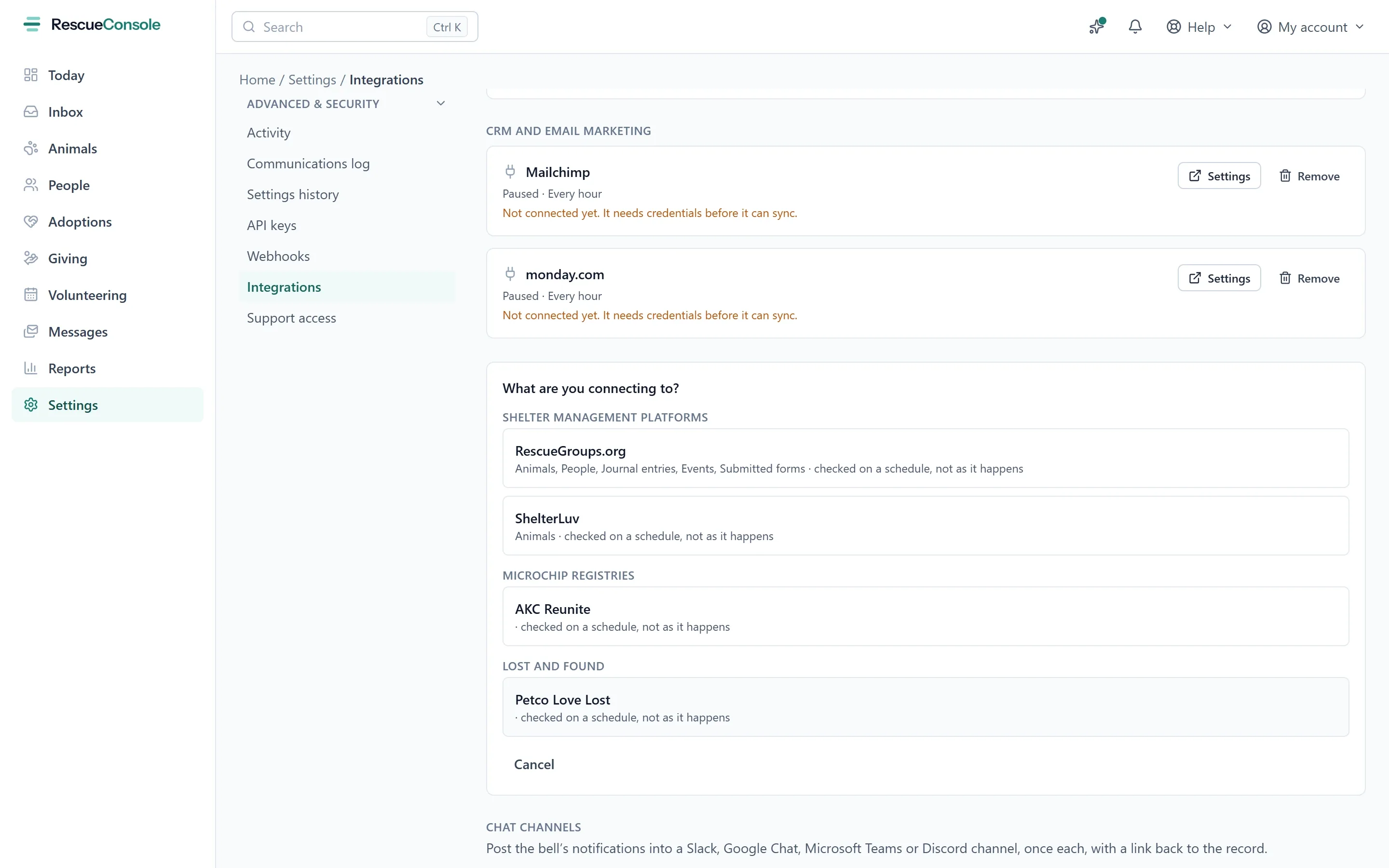The width and height of the screenshot is (1389, 868).
Task: Click the plug icon beside Mailchimp
Action: click(510, 172)
